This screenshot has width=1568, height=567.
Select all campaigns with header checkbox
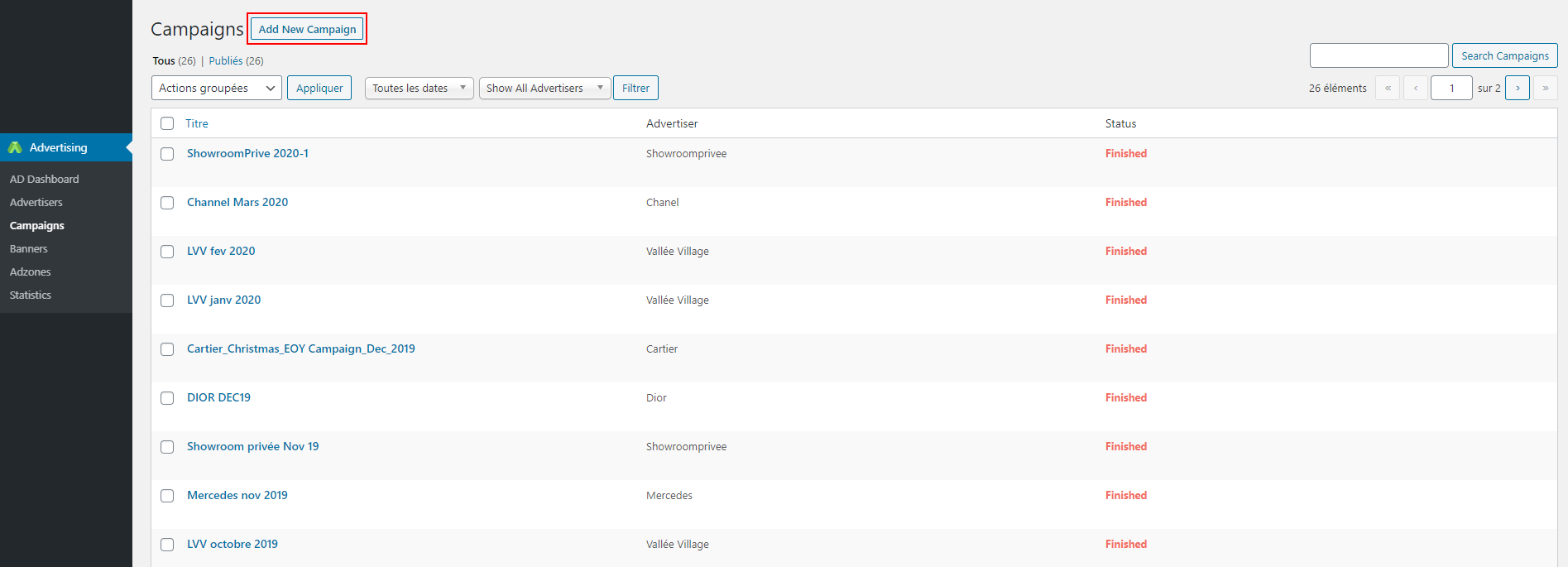click(167, 123)
